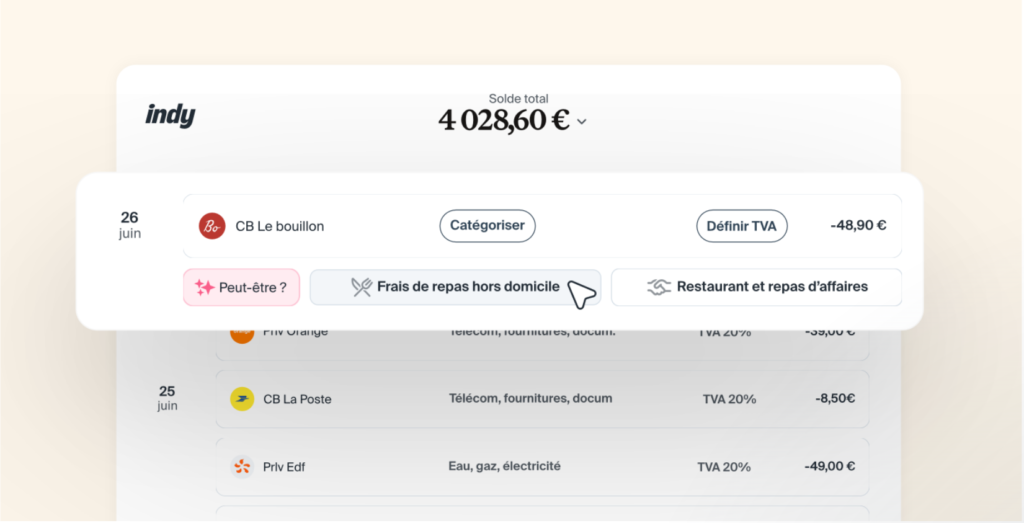1024x523 pixels.
Task: Choose Restaurant et repas d'affaires suggestion
Action: [756, 287]
